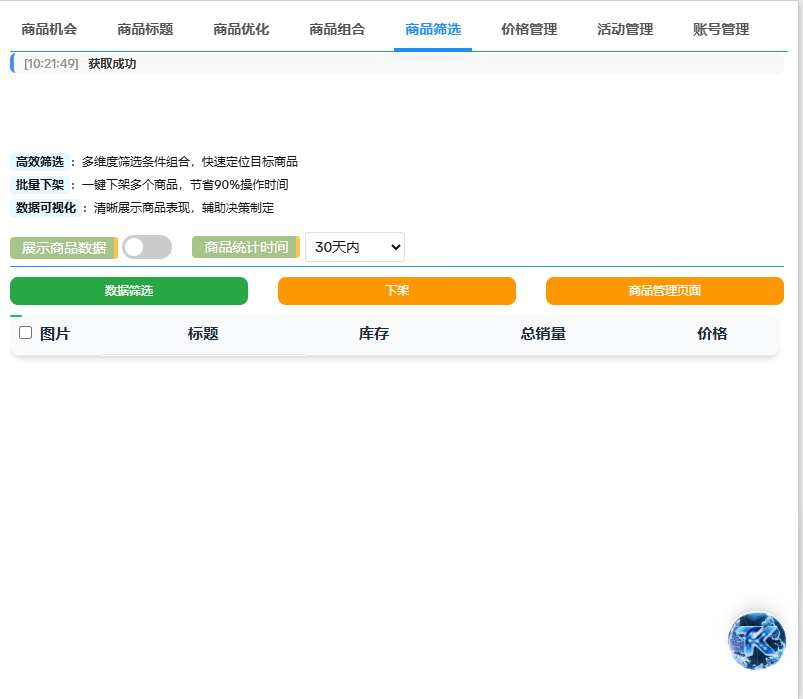This screenshot has width=803, height=699.
Task: Click the 总销量 column header
Action: [x=543, y=332]
